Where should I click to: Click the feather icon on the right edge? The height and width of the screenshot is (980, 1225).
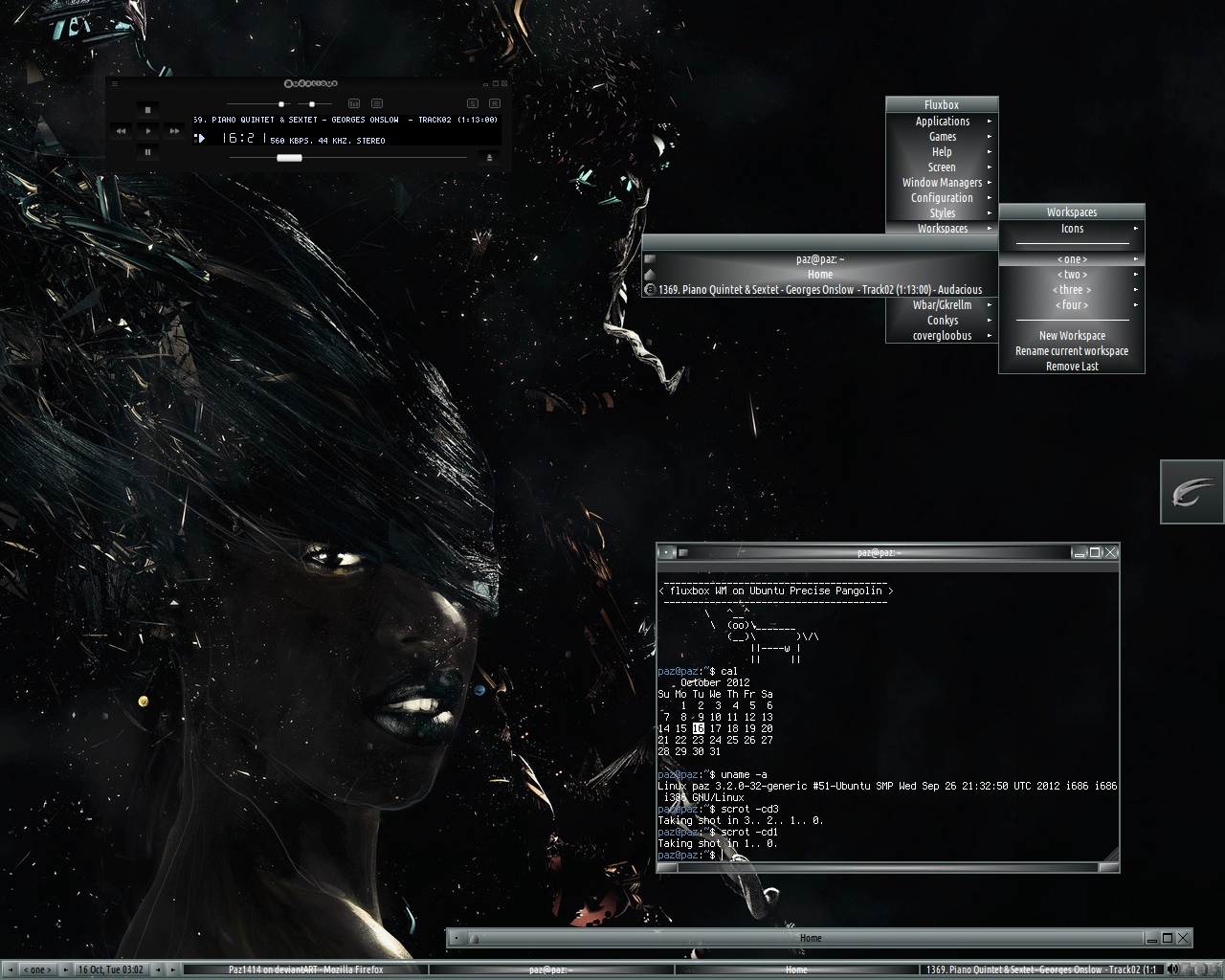pos(1192,492)
